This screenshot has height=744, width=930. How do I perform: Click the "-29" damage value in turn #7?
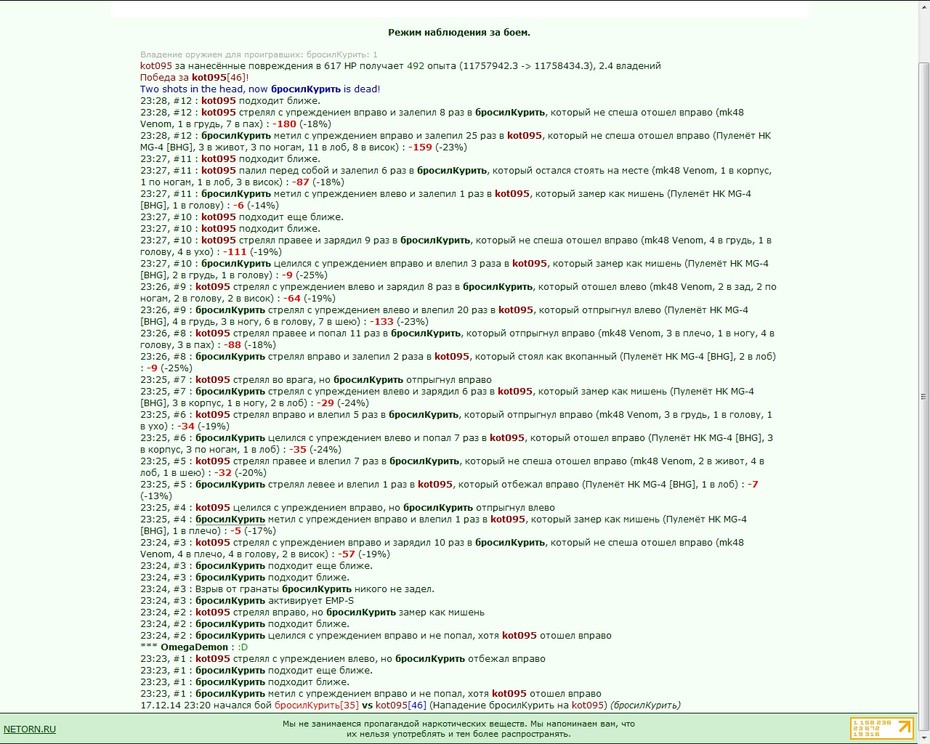pyautogui.click(x=325, y=403)
